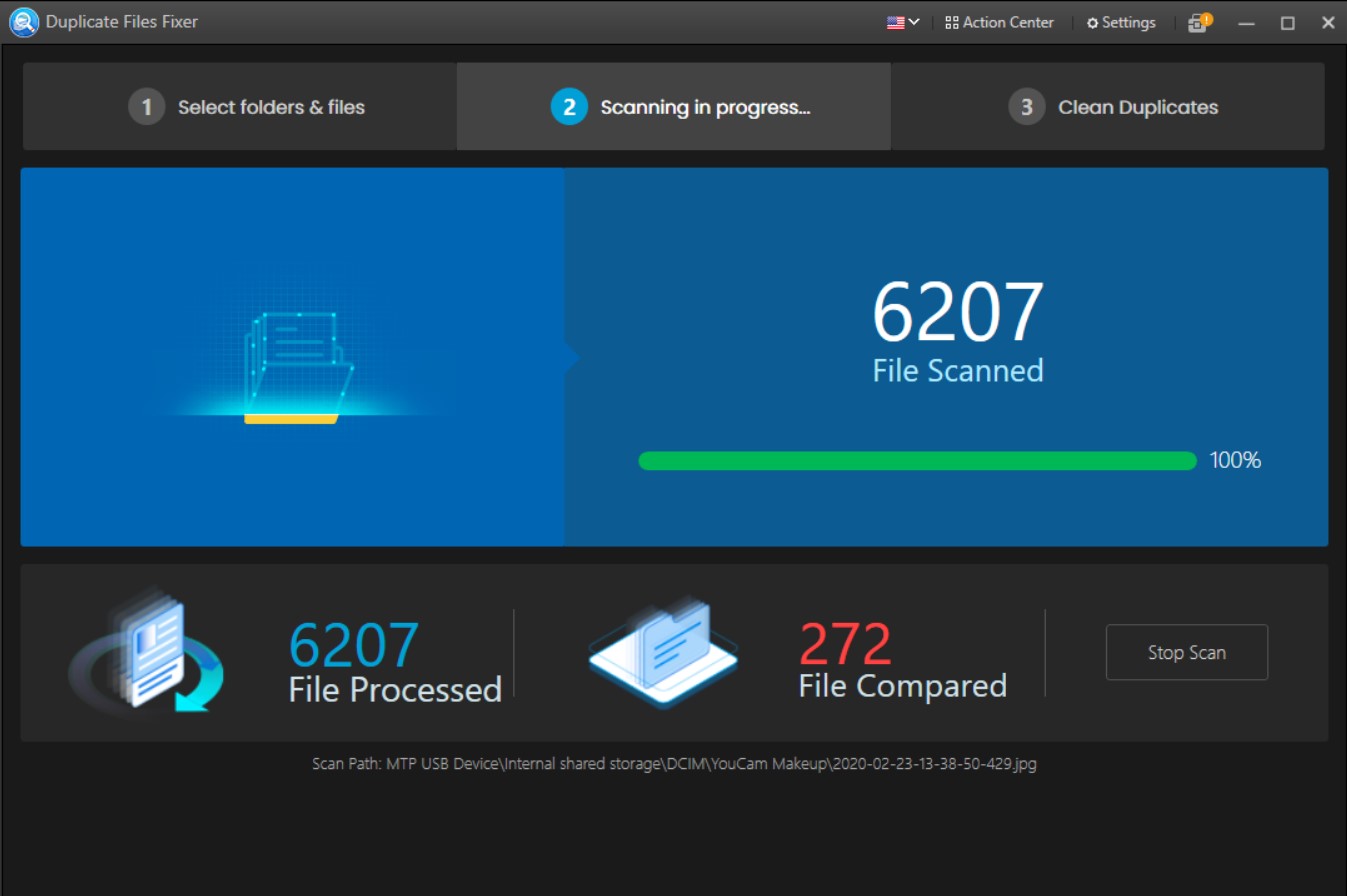
Task: Minimize the Duplicate Files Fixer window
Action: click(x=1246, y=22)
